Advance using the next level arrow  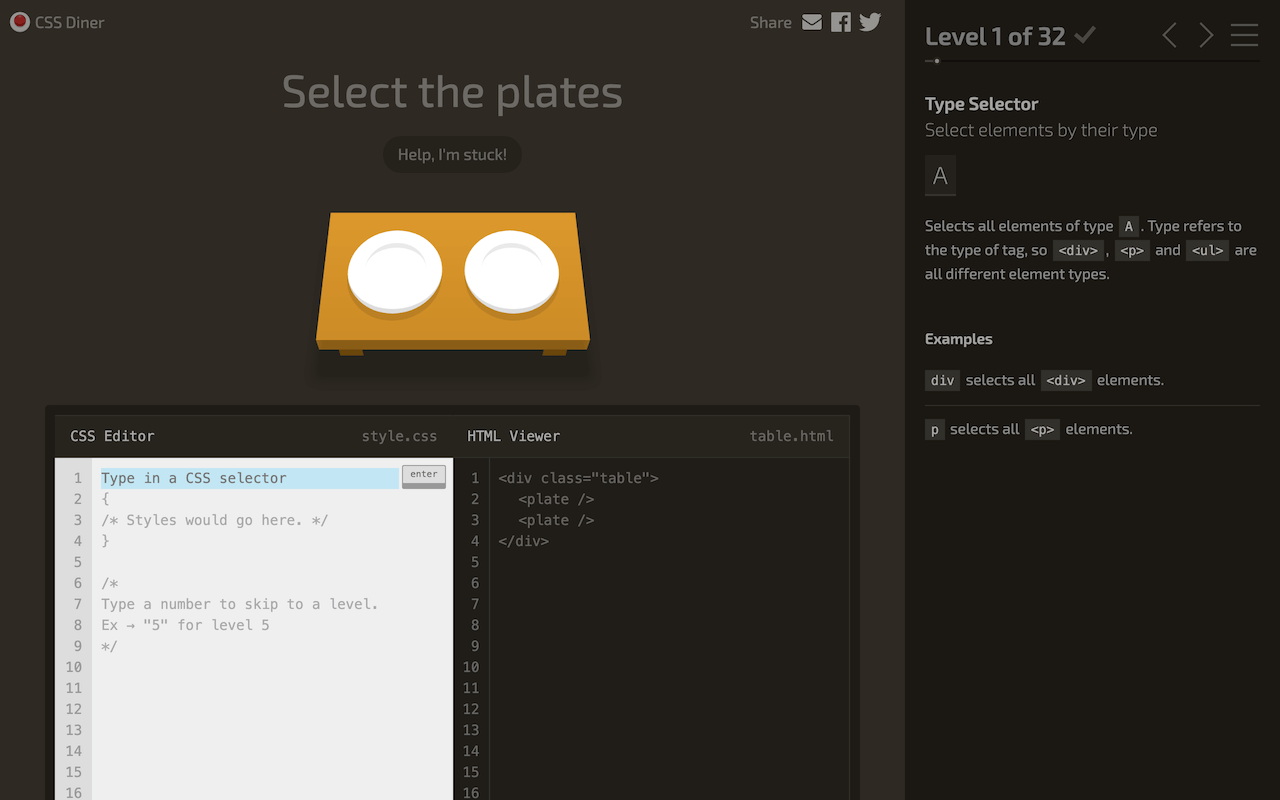coord(1205,35)
